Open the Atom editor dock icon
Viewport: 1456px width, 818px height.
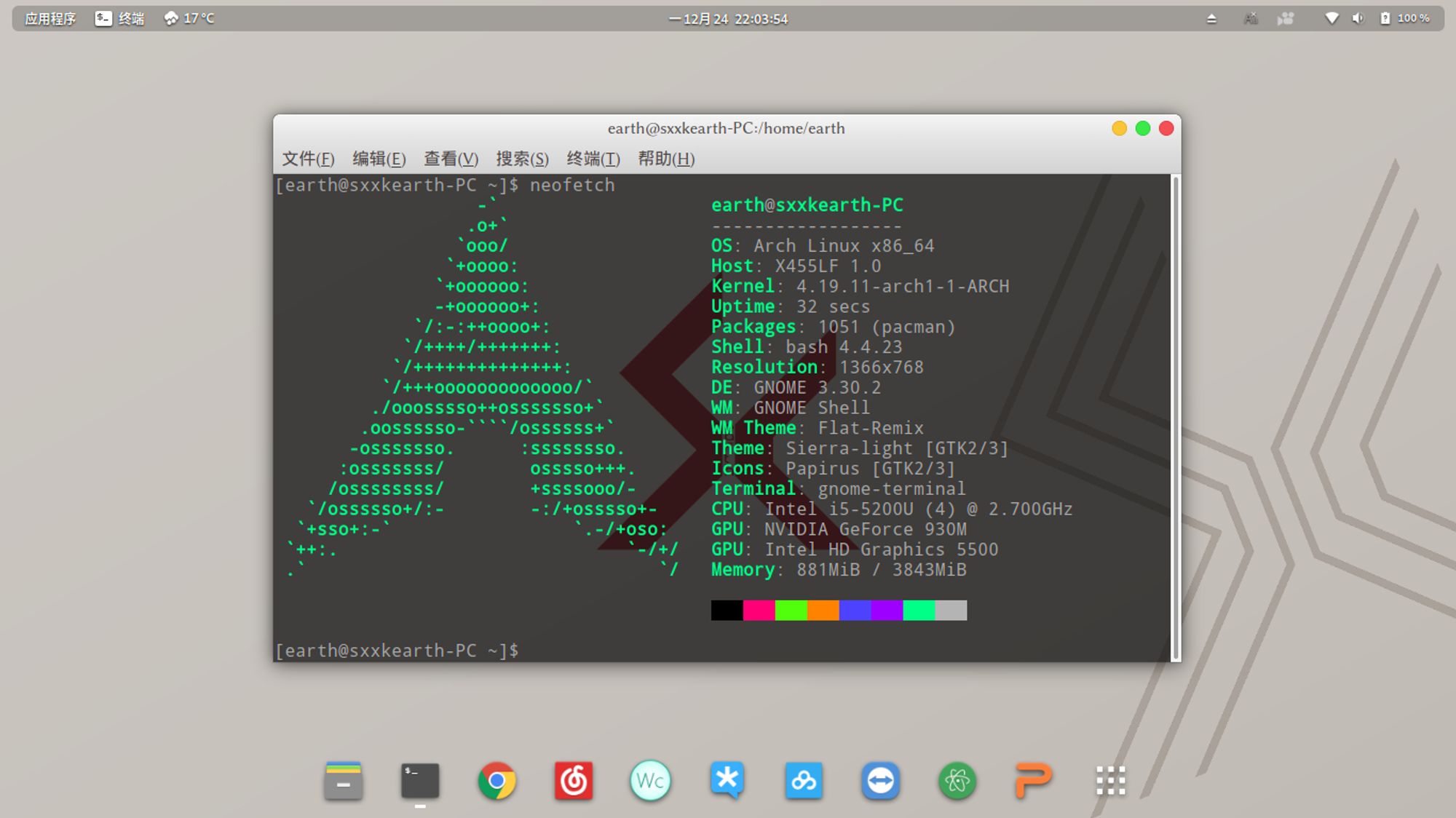pos(957,781)
